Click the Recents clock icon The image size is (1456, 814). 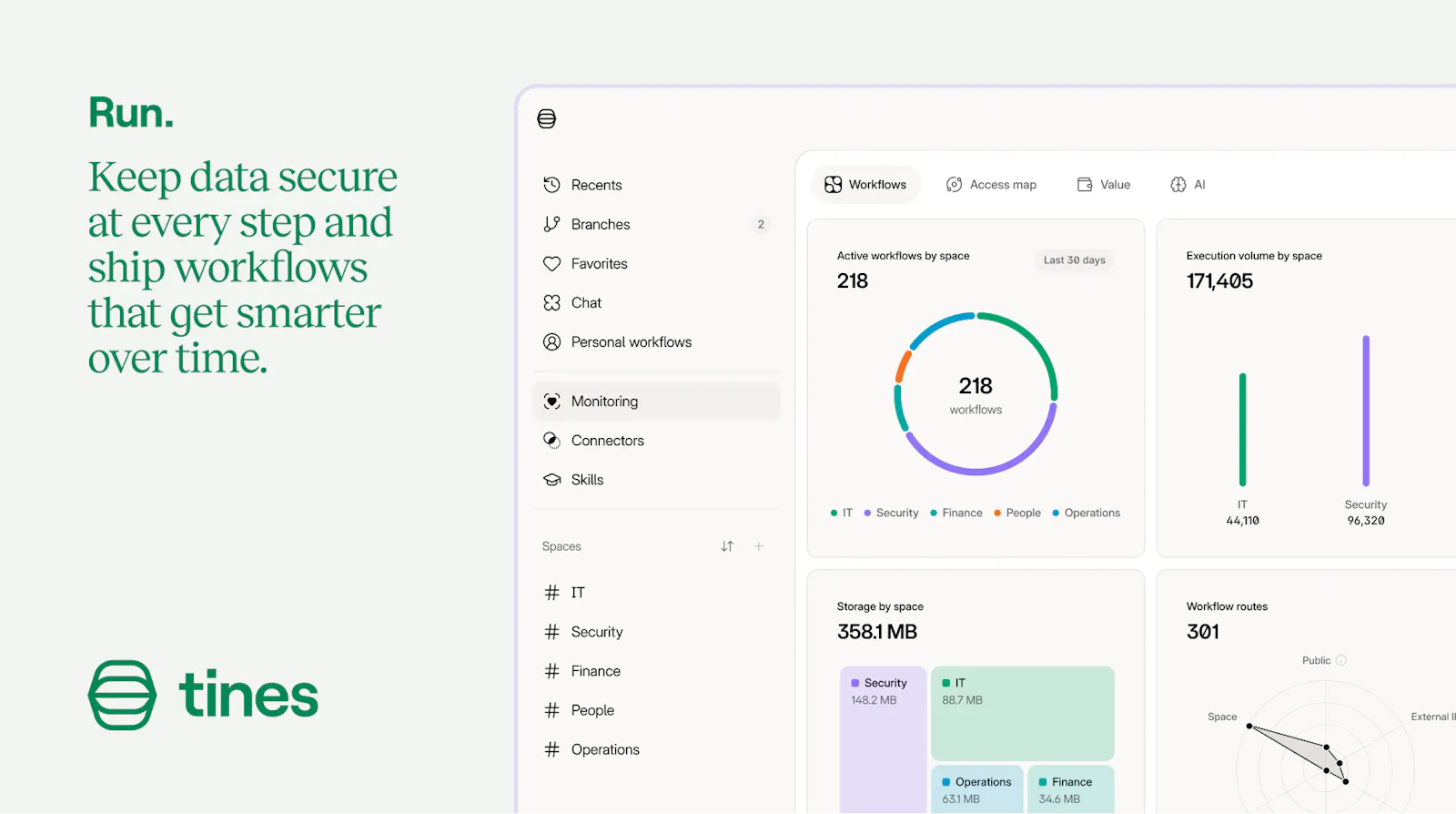pyautogui.click(x=551, y=185)
